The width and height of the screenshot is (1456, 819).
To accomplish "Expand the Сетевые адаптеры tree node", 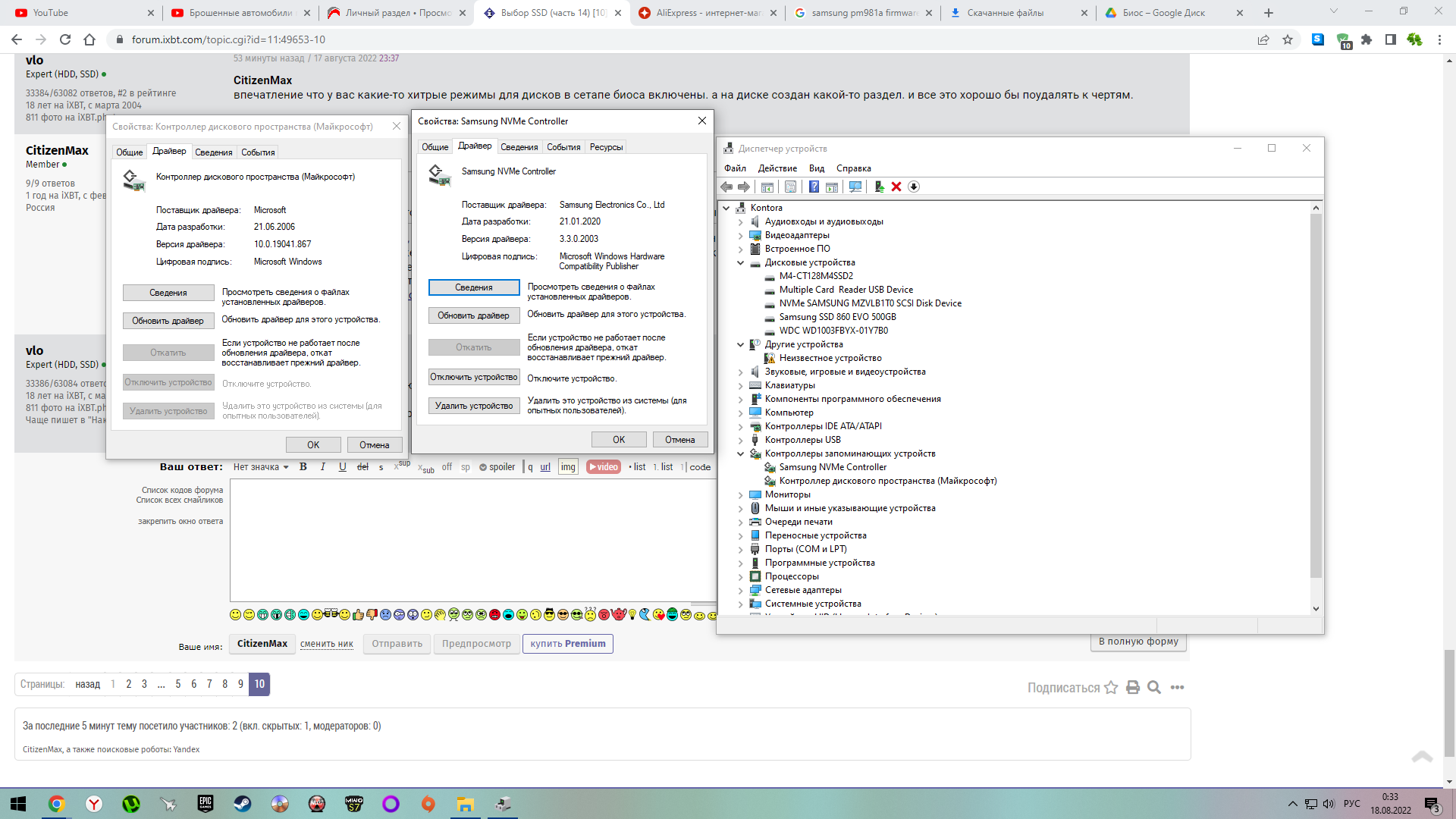I will point(741,591).
